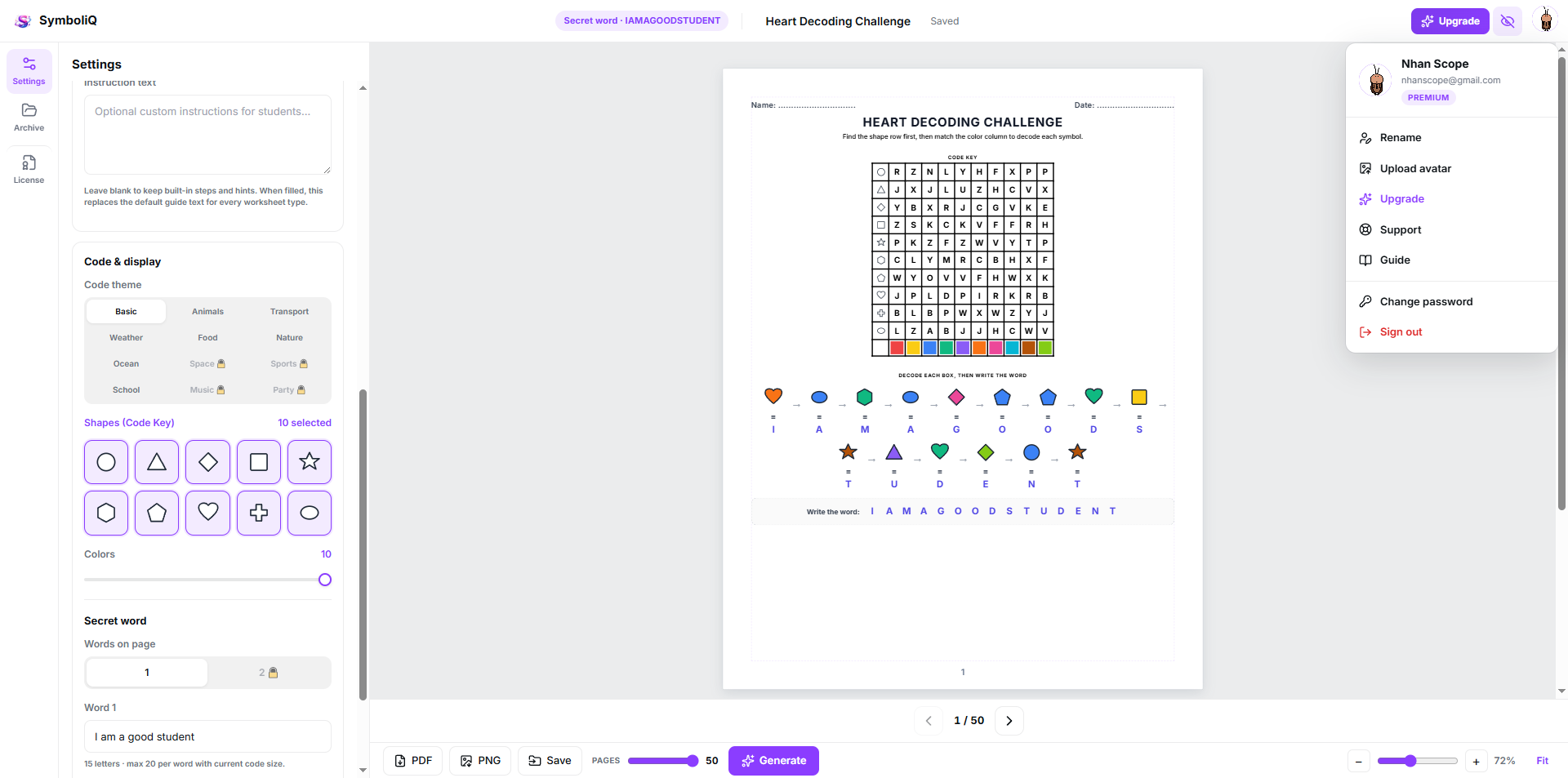This screenshot has width=1568, height=778.
Task: Click the Secret word IAMAGOODSTUDENT badge
Action: coord(642,21)
